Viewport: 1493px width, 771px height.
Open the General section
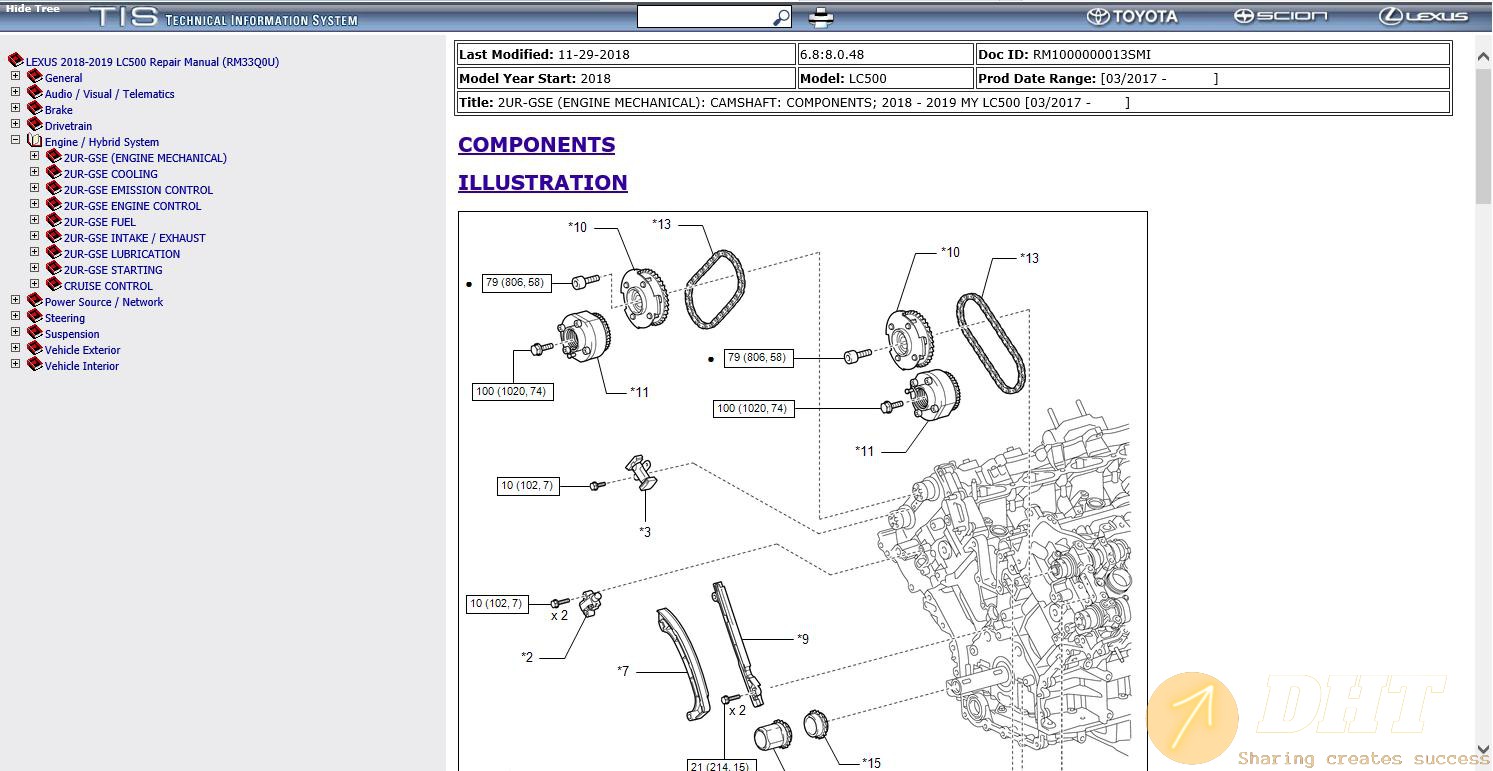pyautogui.click(x=63, y=78)
